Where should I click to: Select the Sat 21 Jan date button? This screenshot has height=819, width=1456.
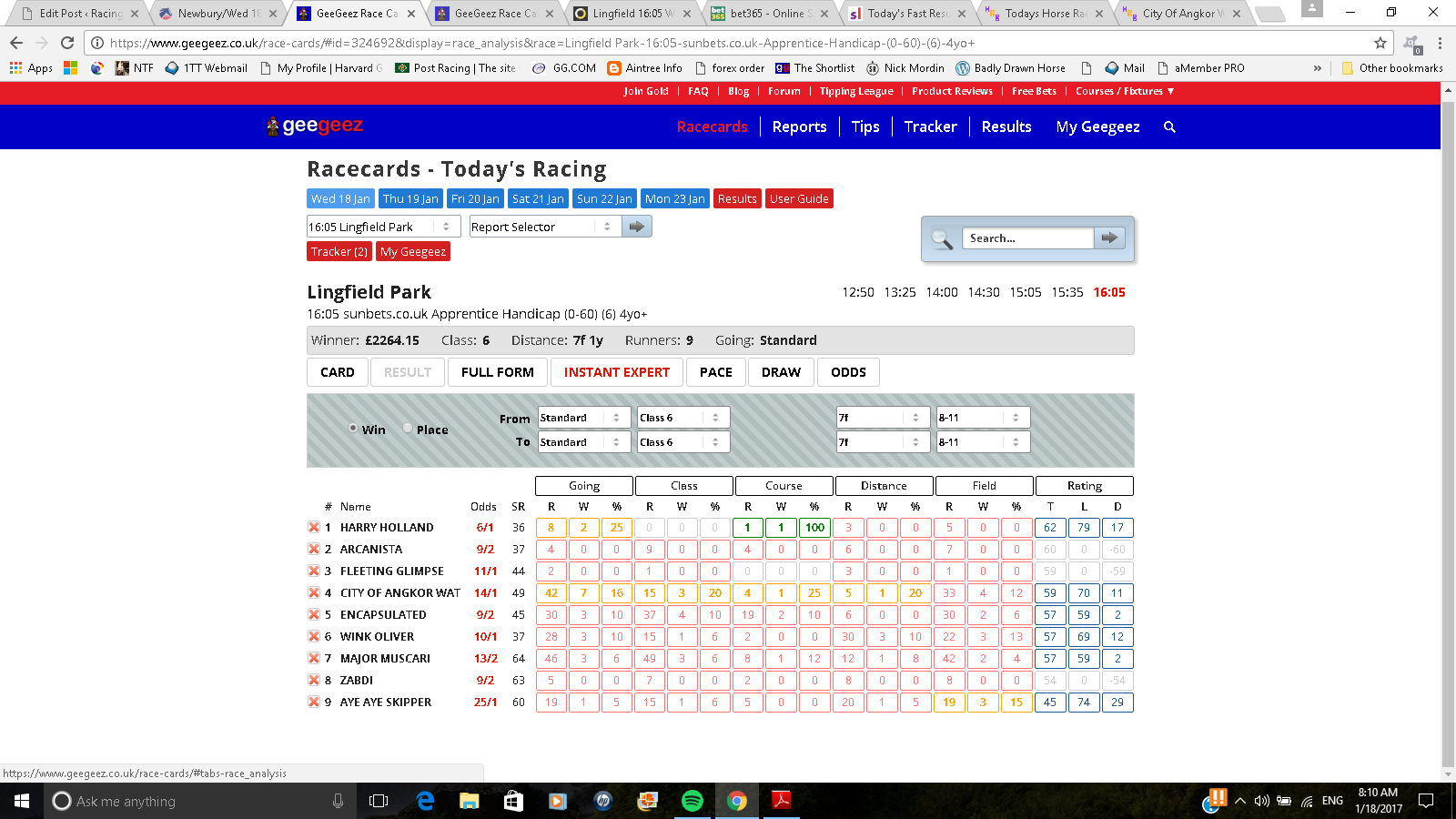click(539, 198)
